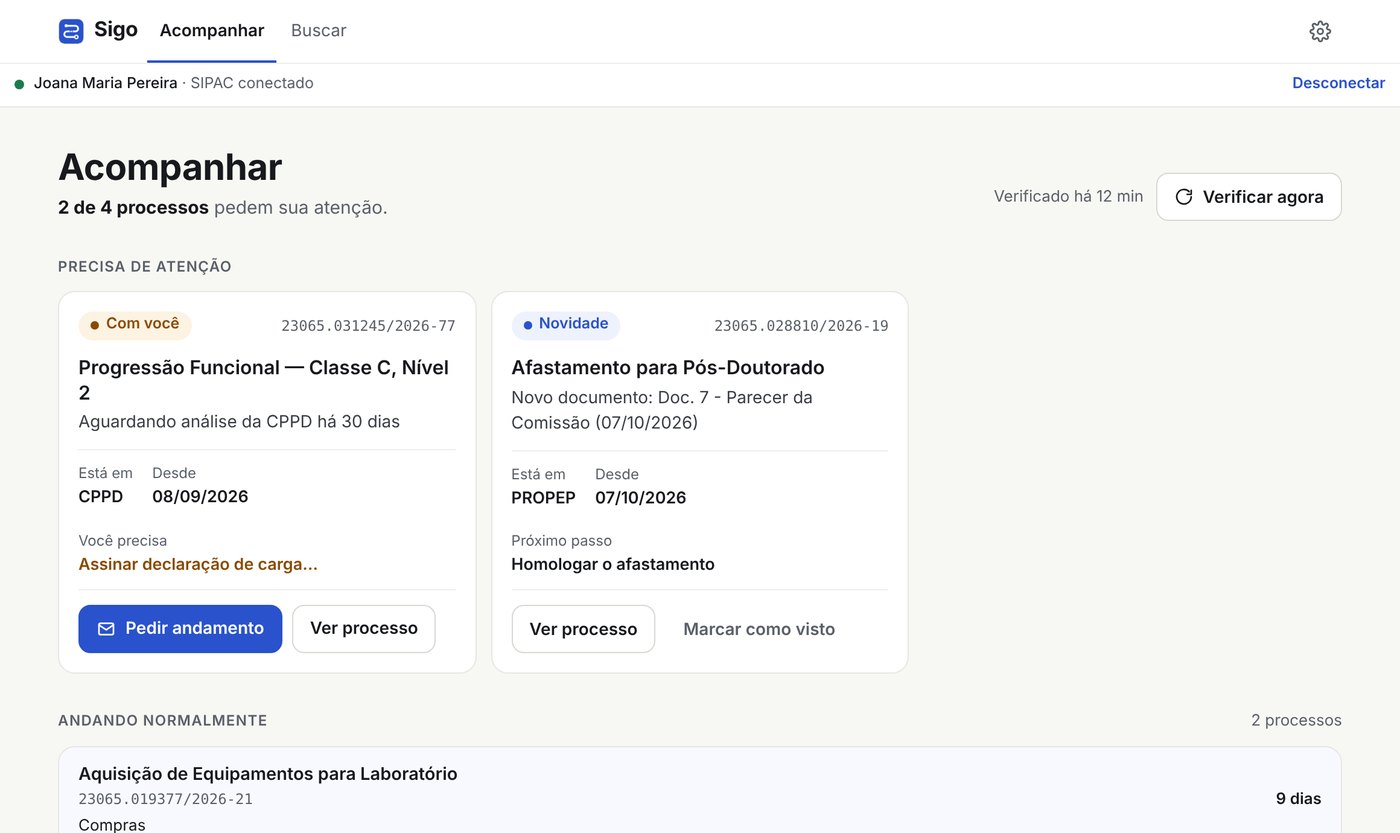Screen dimensions: 1400x833
Task: Click the date 07/10/2026 under Desde
Action: click(x=640, y=498)
